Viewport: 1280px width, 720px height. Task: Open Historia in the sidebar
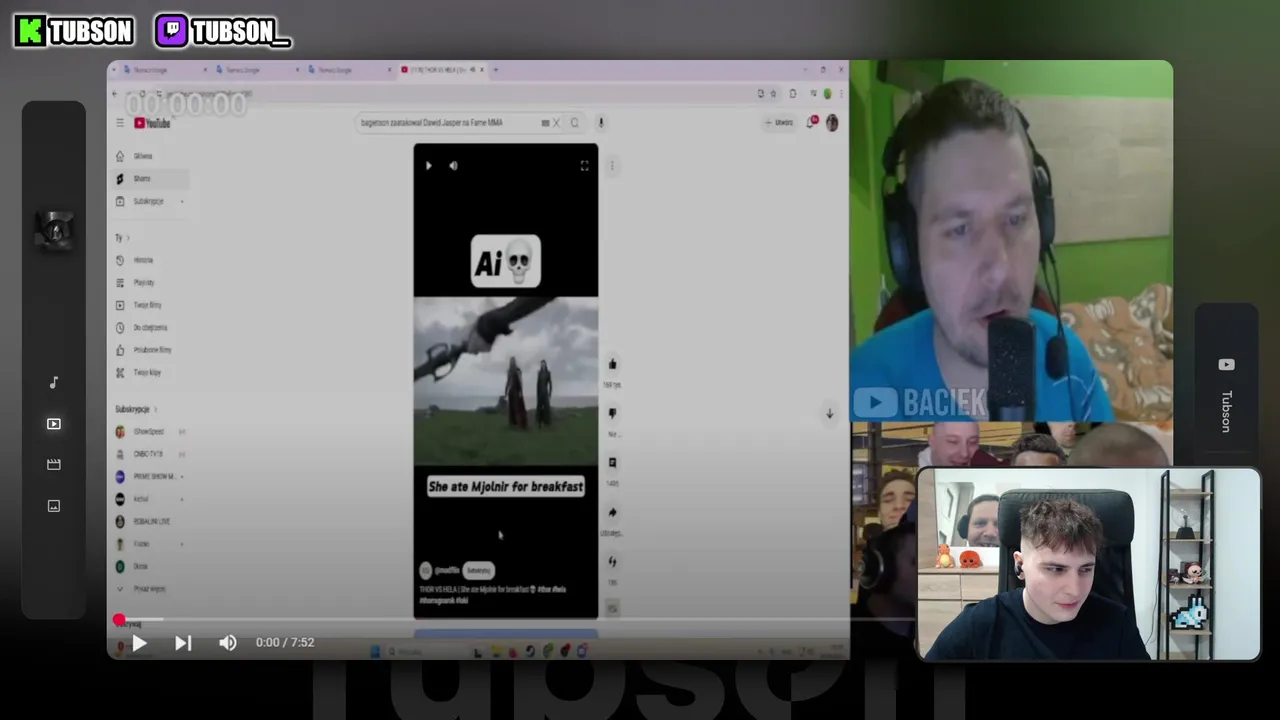(x=150, y=260)
